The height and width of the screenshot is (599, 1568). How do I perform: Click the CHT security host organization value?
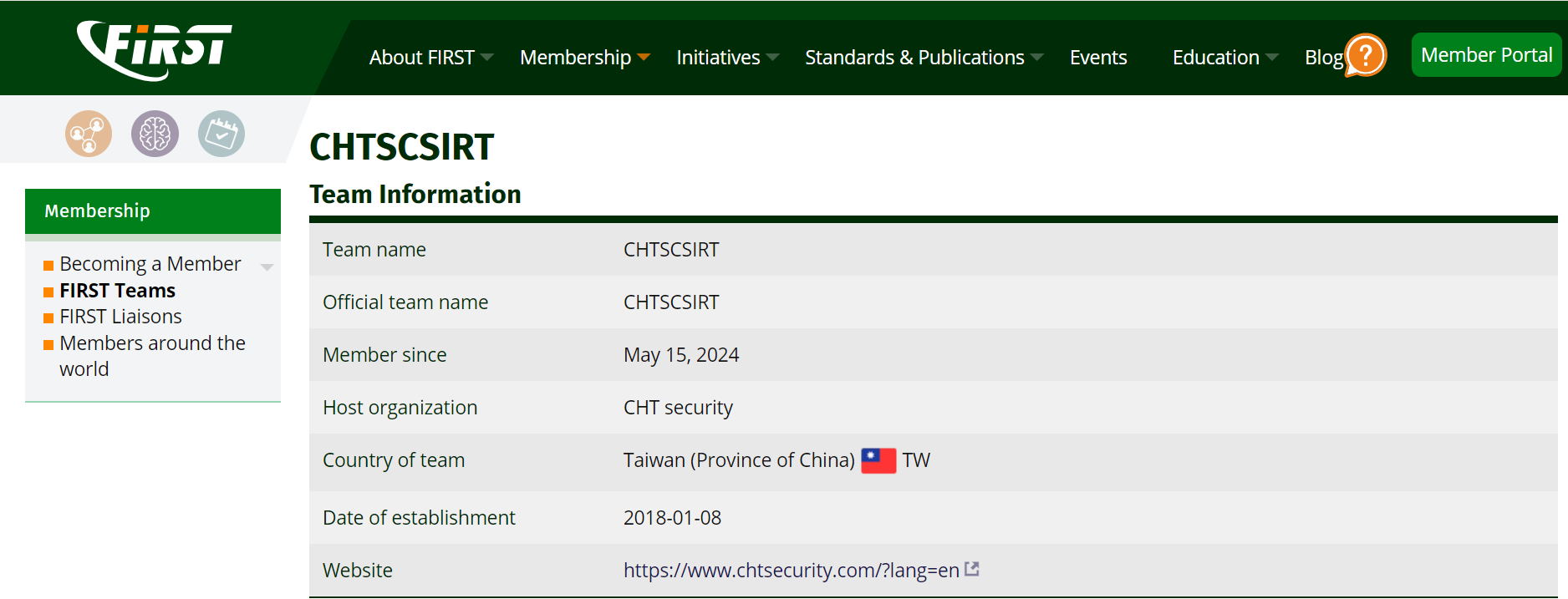pos(678,408)
